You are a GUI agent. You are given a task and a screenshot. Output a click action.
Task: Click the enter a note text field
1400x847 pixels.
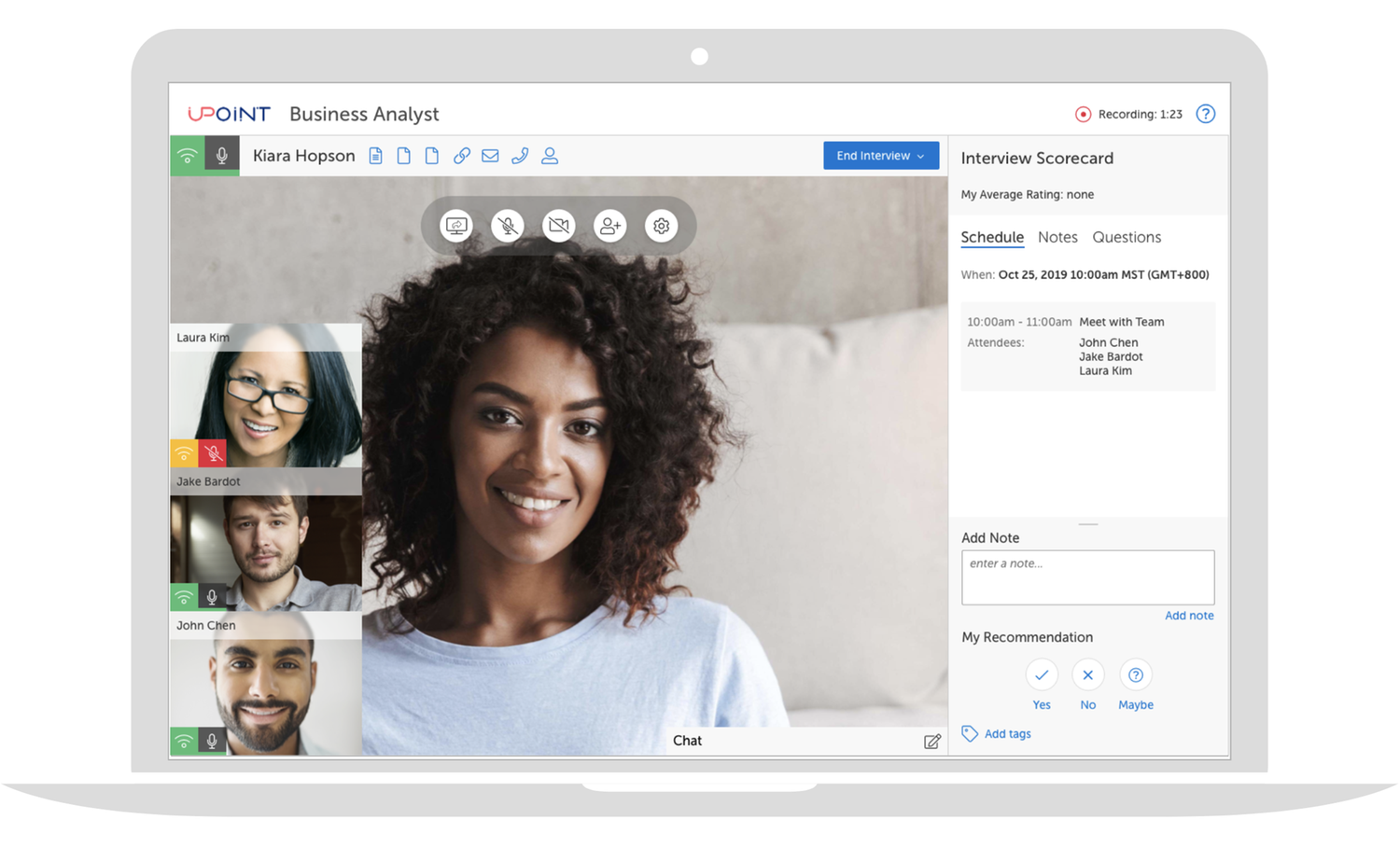click(x=1086, y=576)
